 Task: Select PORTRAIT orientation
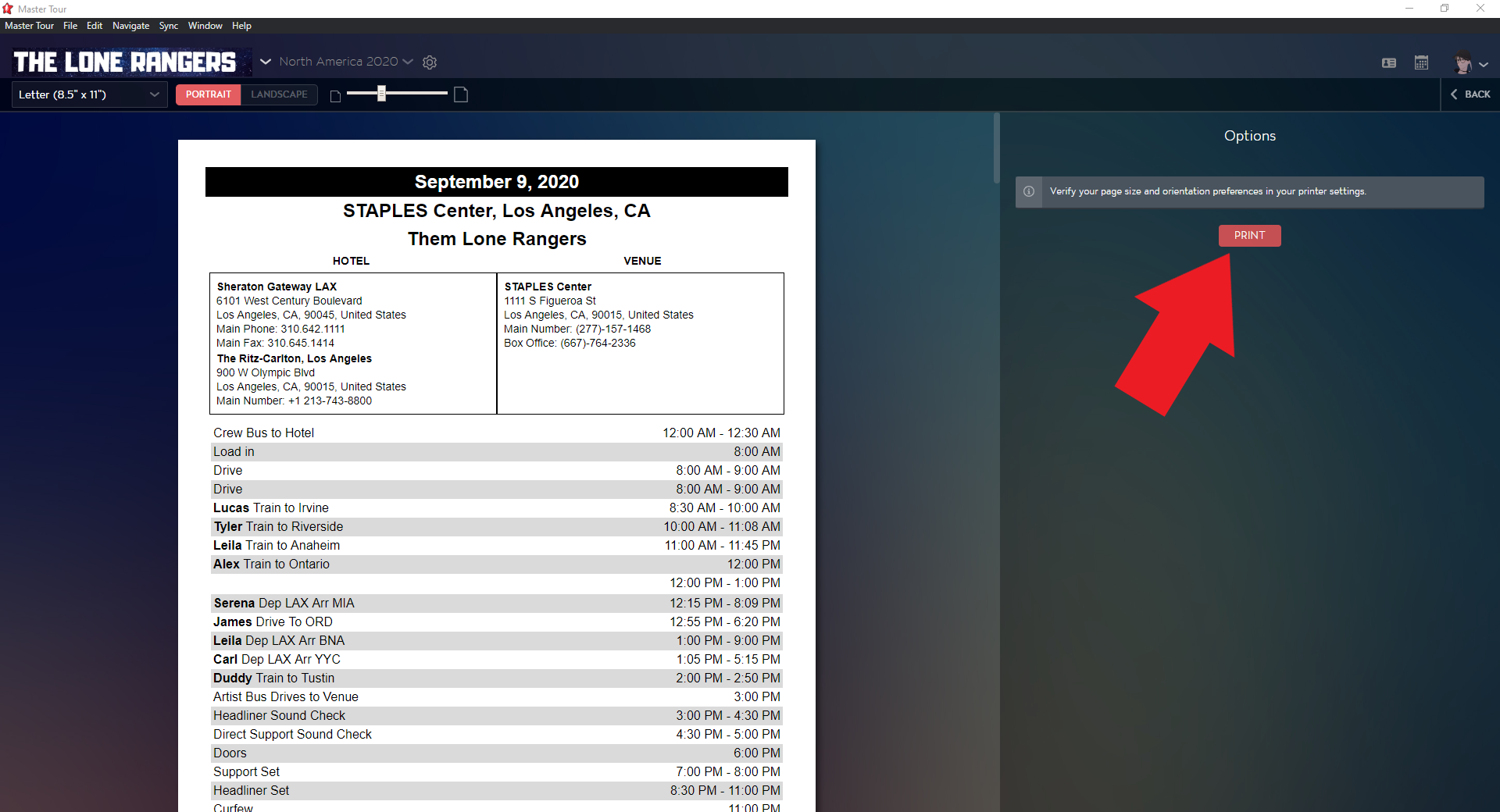click(x=208, y=94)
